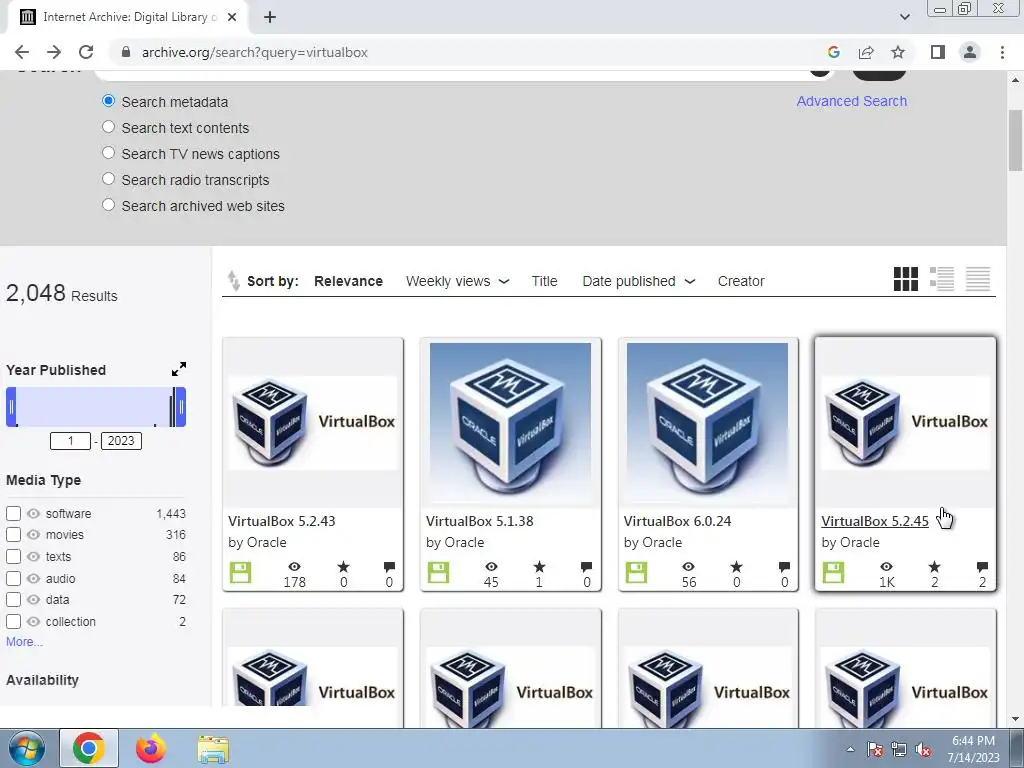Reload the archive.org page
The height and width of the screenshot is (768, 1024).
[x=86, y=52]
